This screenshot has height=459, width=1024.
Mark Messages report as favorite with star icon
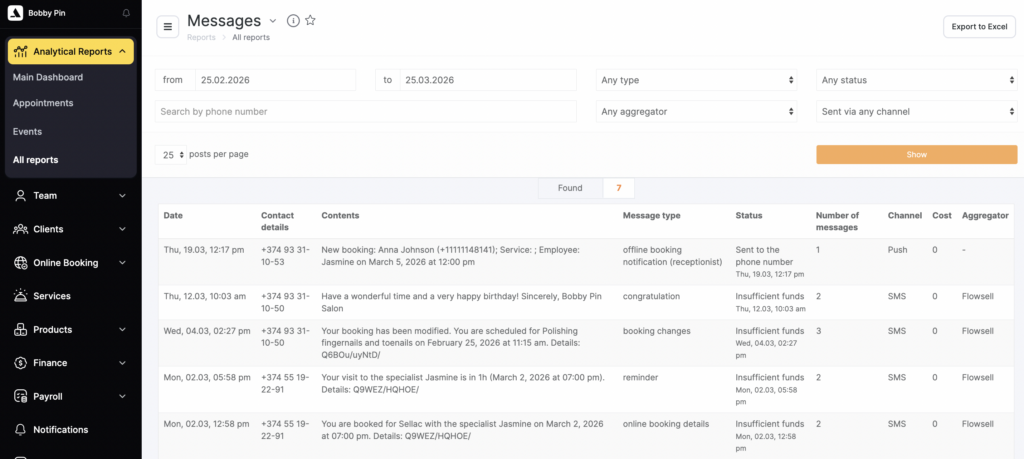[x=310, y=21]
